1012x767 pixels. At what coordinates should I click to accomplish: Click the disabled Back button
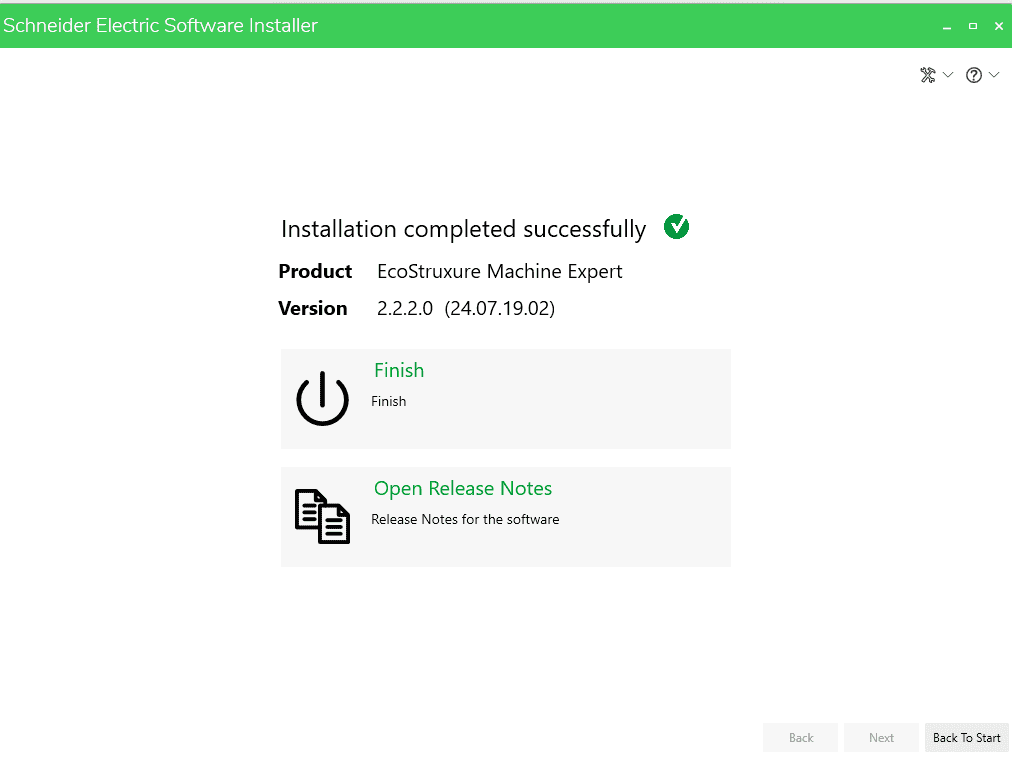tap(800, 737)
